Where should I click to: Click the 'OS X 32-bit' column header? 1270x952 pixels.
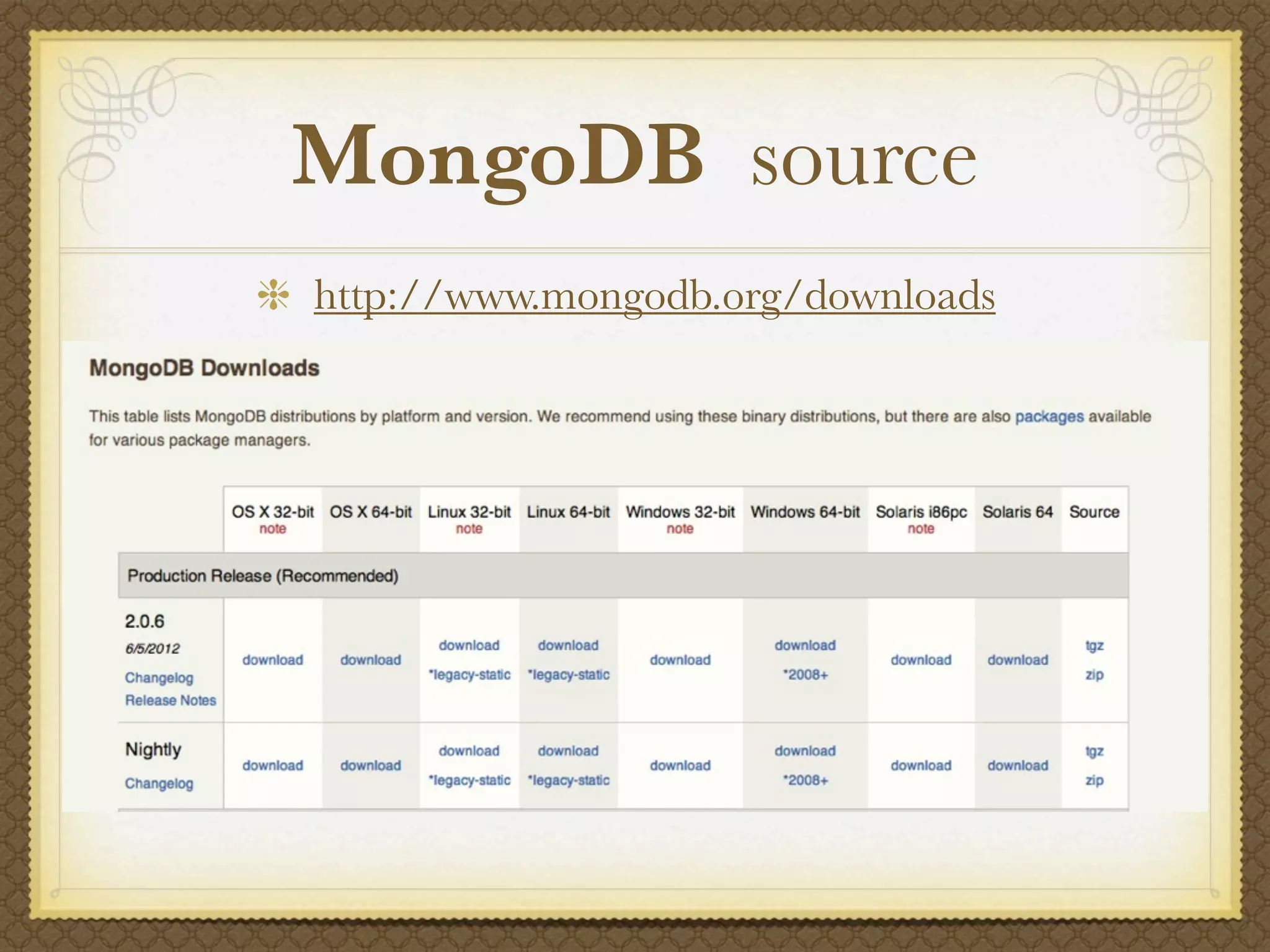[273, 512]
